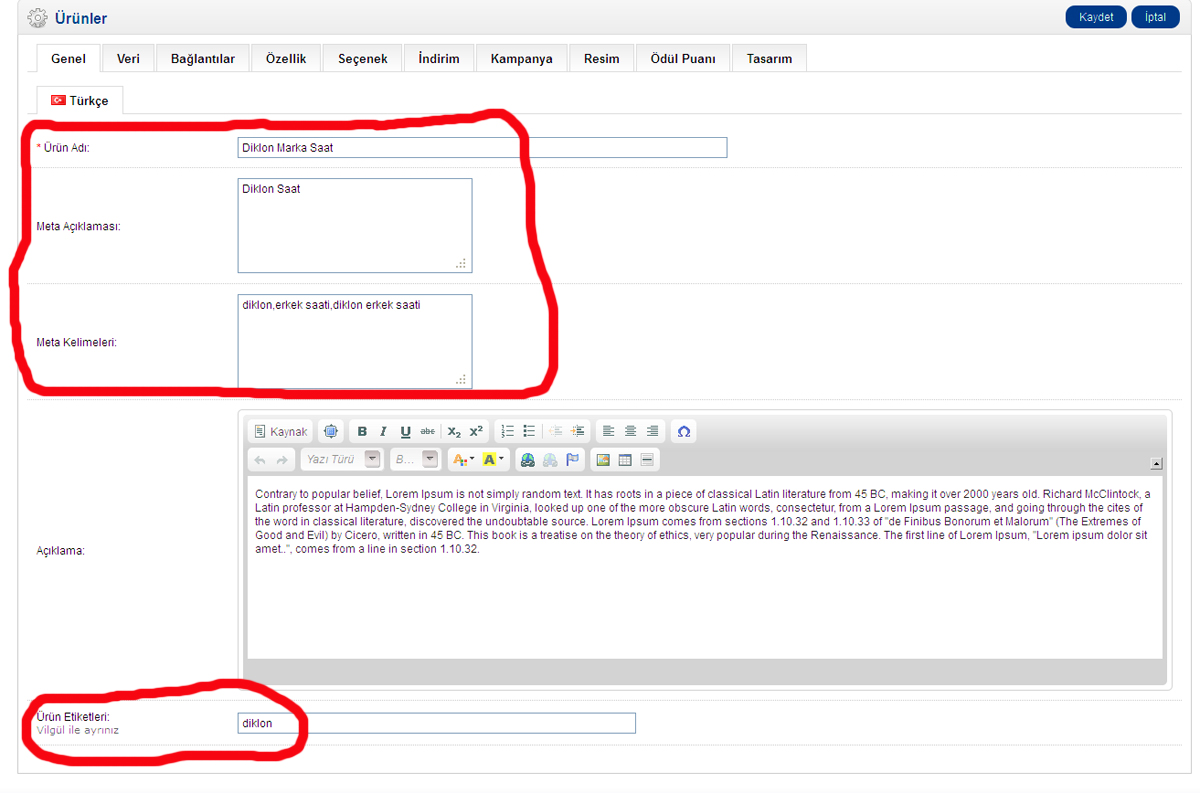Click the Ürünler heading gear icon
Viewport: 1200px width, 793px height.
pyautogui.click(x=36, y=18)
